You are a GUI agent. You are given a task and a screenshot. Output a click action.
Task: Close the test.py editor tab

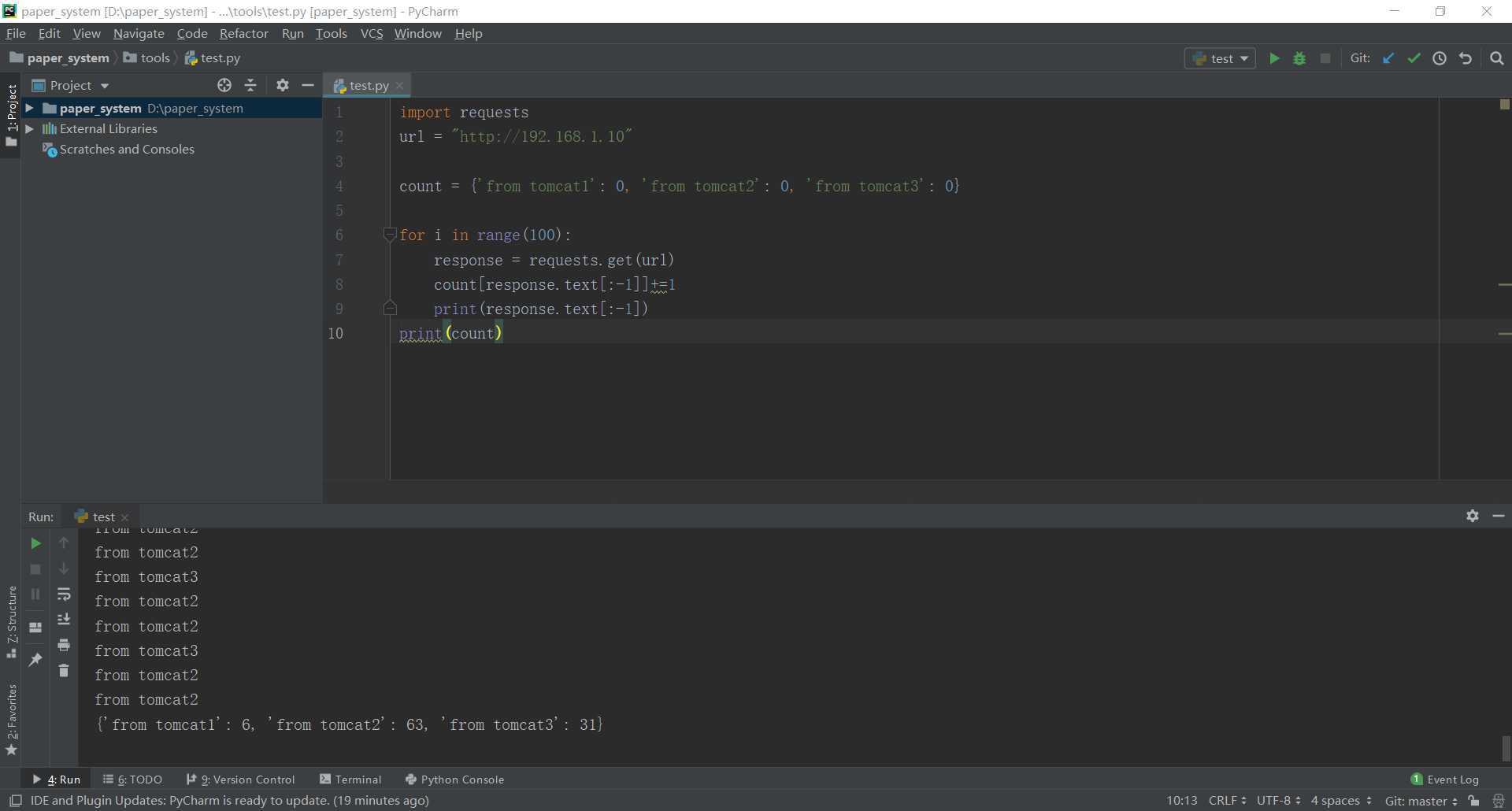pyautogui.click(x=399, y=86)
